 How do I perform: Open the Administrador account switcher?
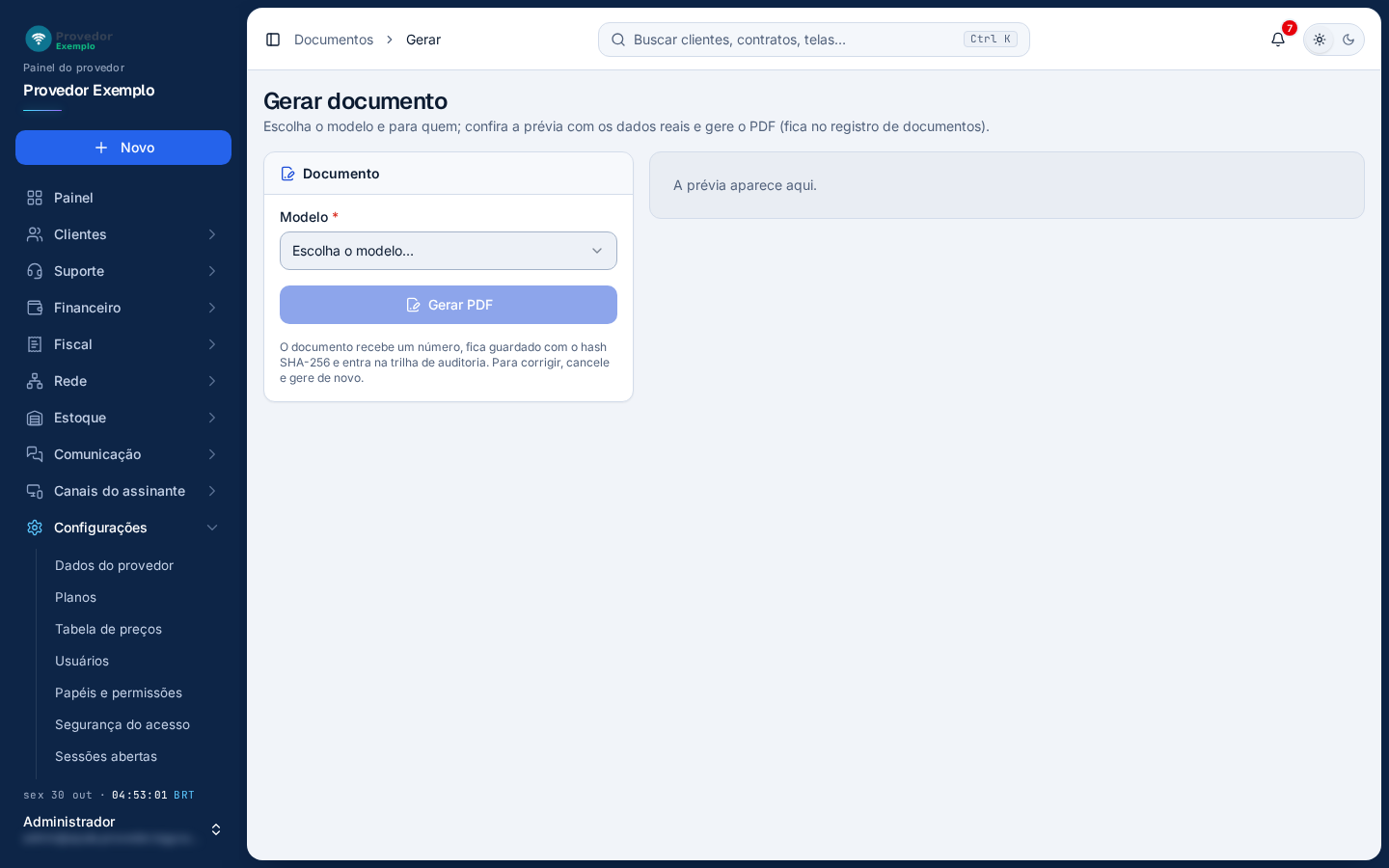tap(123, 829)
